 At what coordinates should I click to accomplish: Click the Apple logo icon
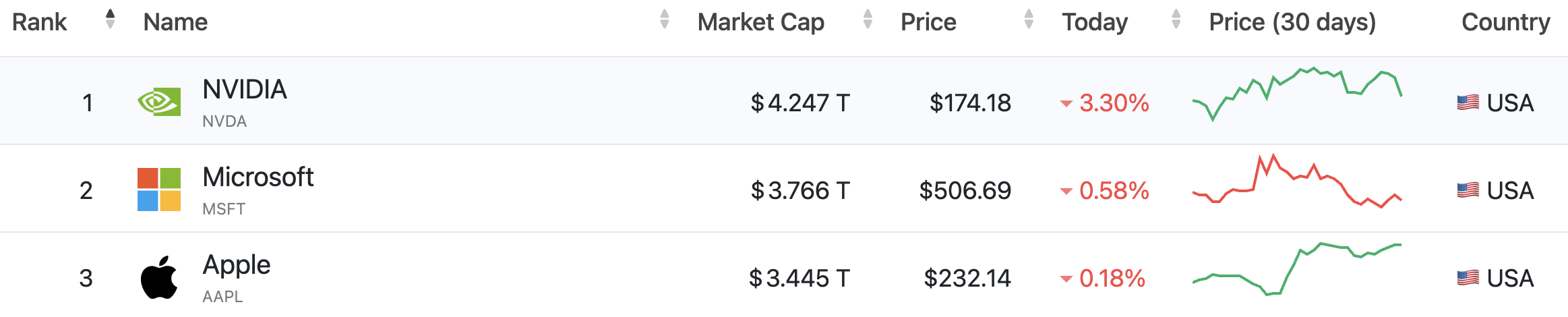159,277
